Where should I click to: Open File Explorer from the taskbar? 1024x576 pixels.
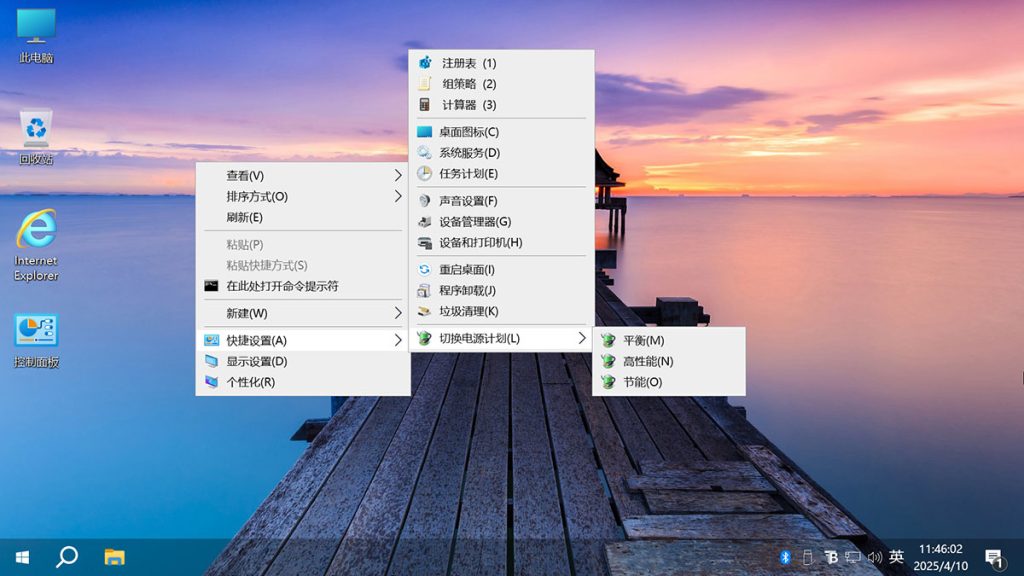coord(114,557)
